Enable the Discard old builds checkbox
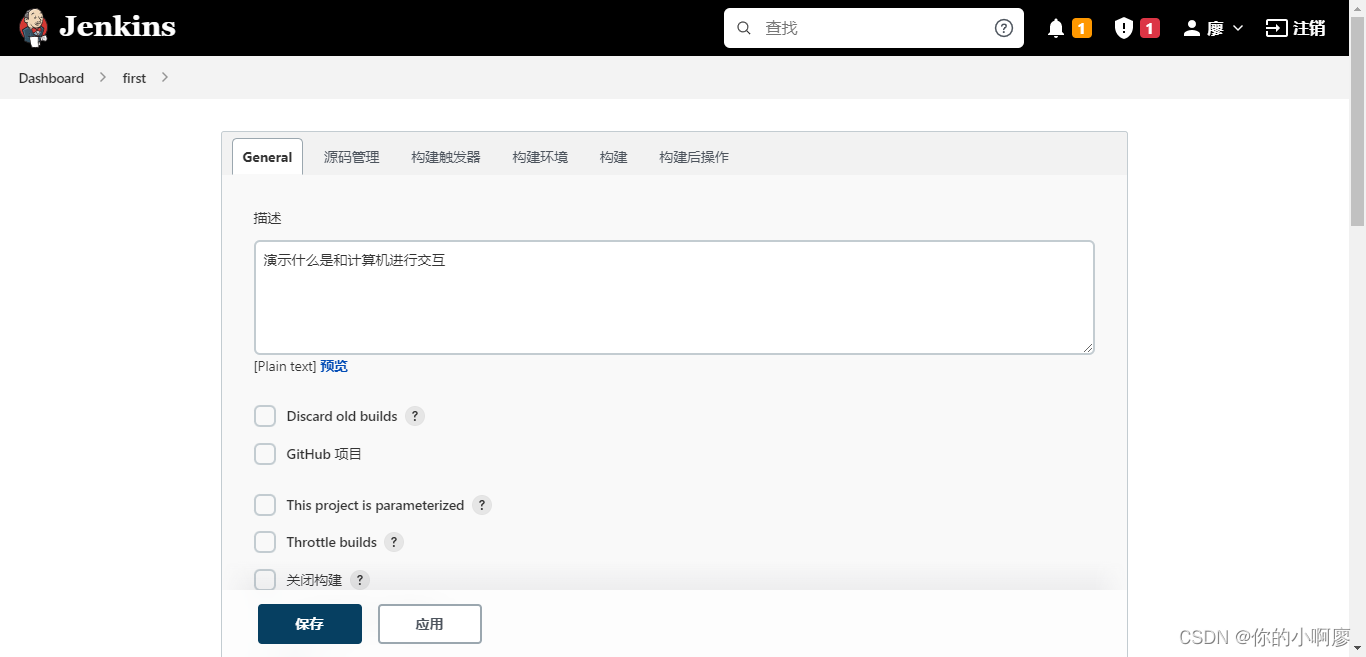1366x657 pixels. [x=265, y=416]
